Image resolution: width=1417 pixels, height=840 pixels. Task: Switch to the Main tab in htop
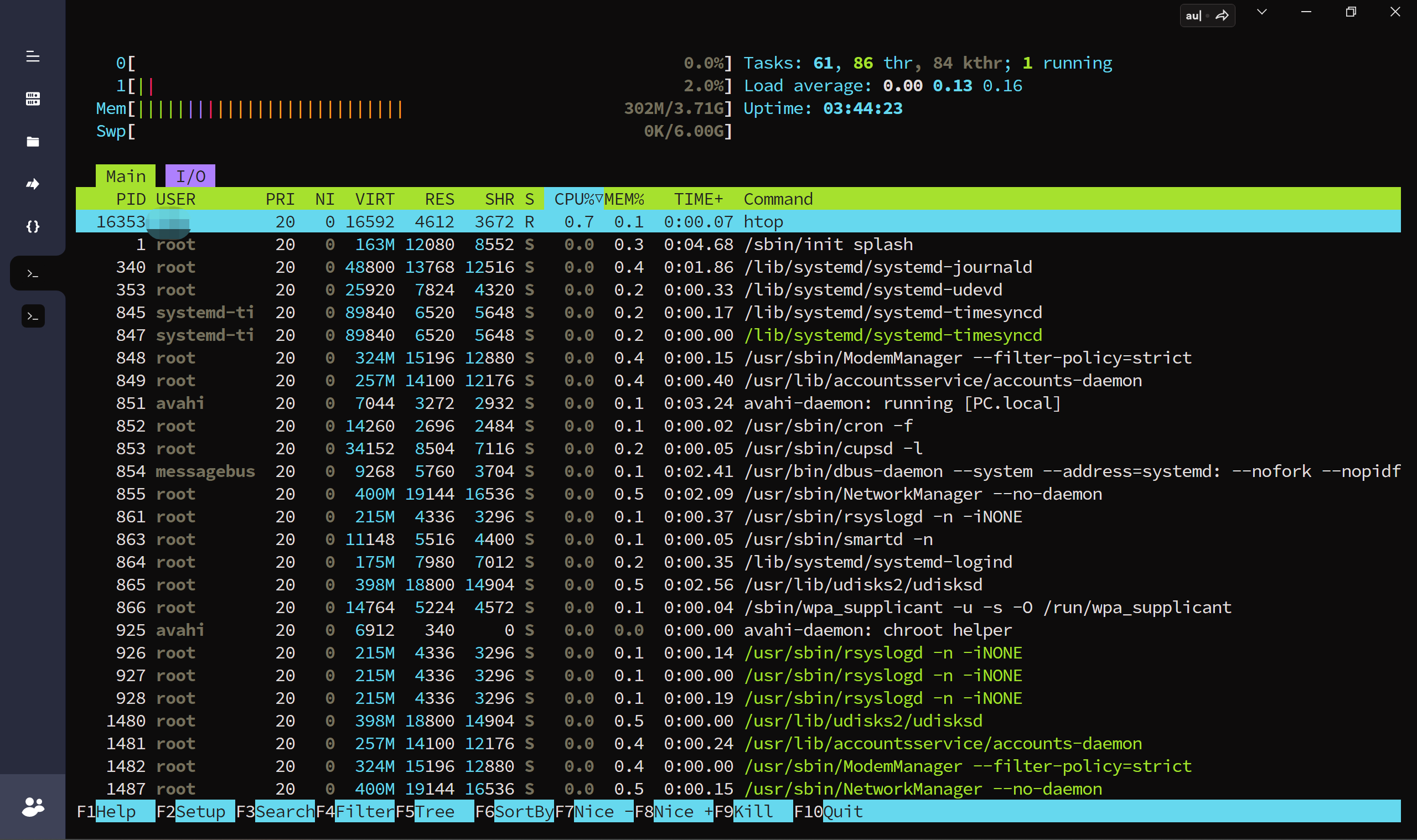coord(126,176)
